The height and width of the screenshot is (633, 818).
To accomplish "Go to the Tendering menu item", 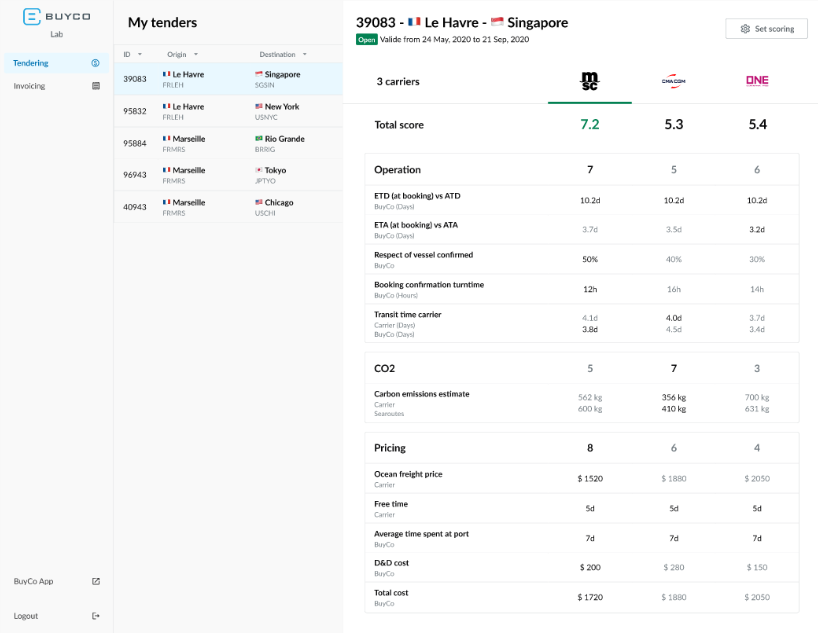I will [x=31, y=63].
